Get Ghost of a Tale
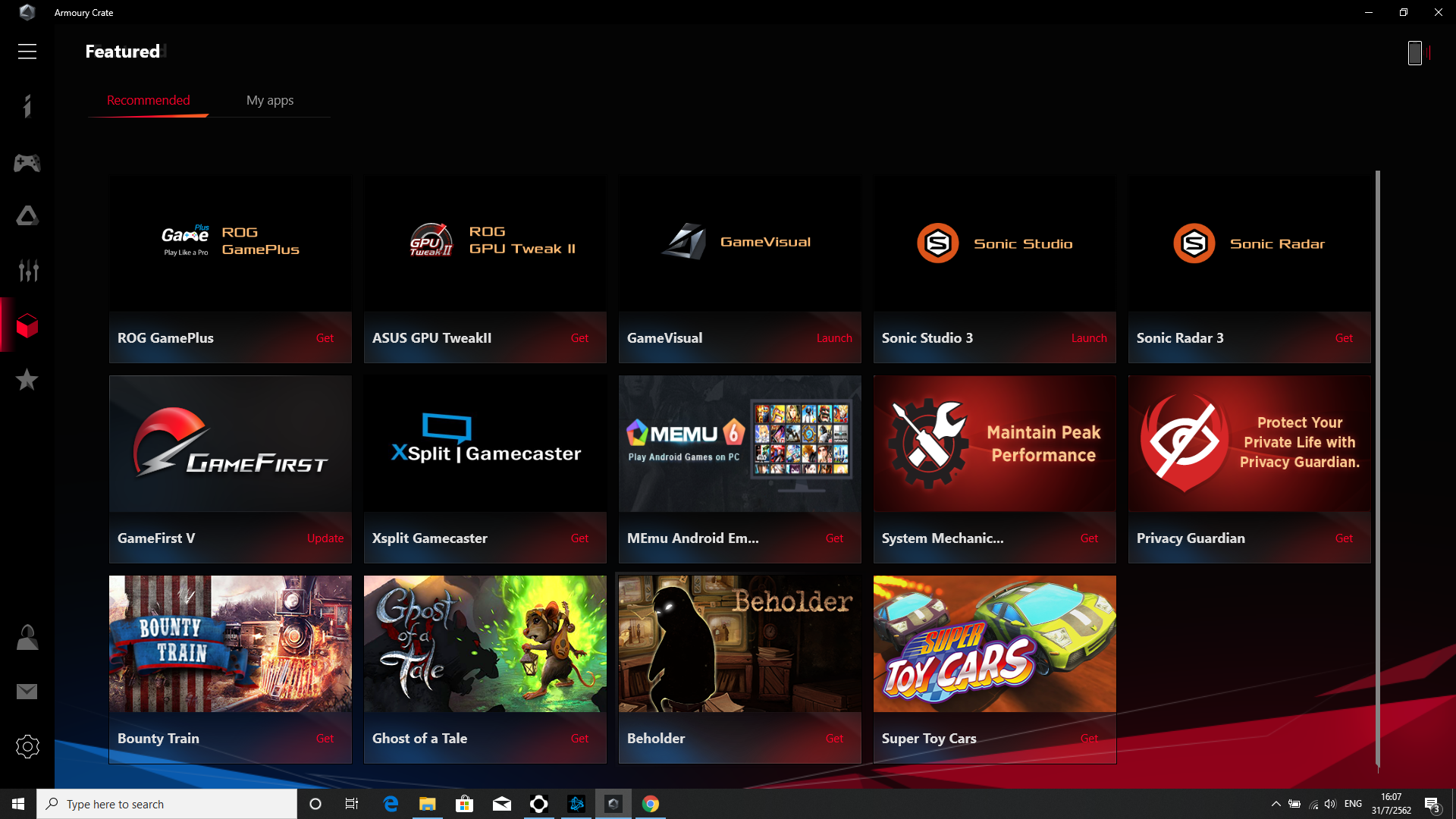 pos(579,739)
